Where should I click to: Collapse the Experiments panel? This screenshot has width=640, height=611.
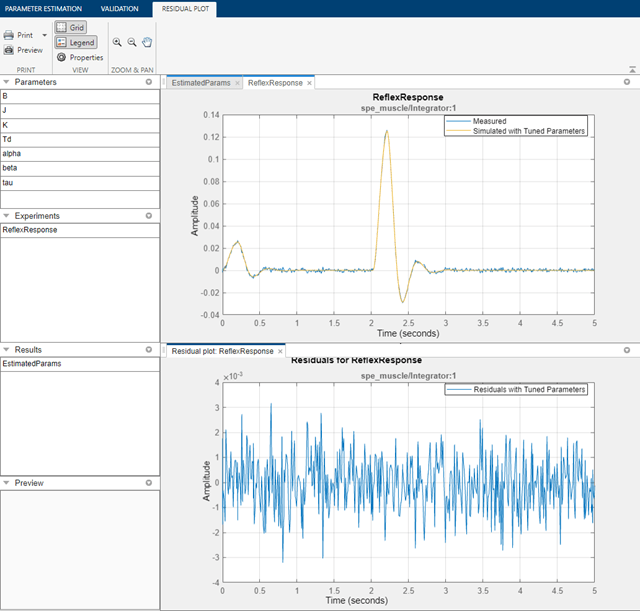tap(6, 216)
